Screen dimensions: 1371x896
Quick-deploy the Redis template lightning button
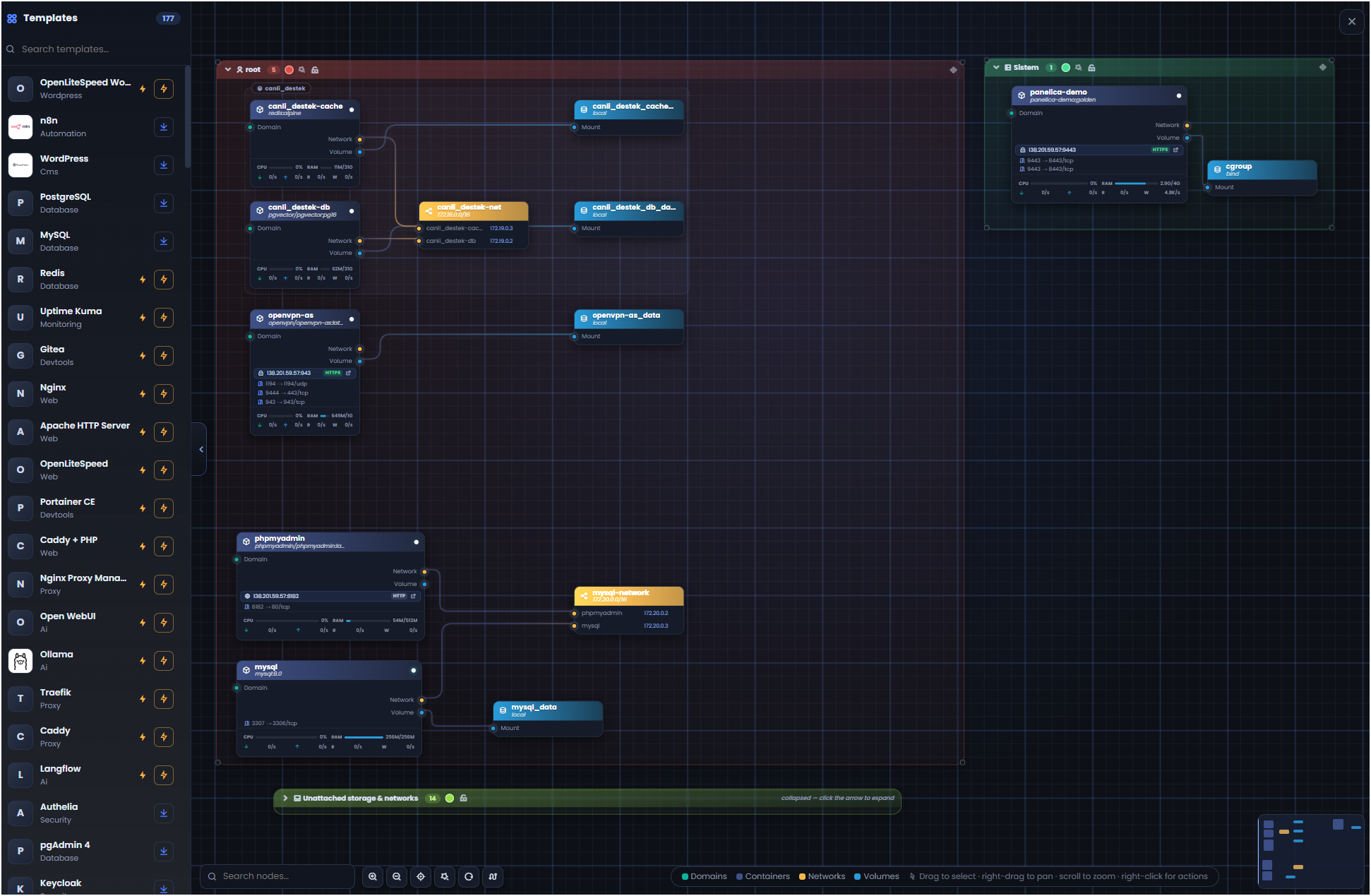[164, 280]
